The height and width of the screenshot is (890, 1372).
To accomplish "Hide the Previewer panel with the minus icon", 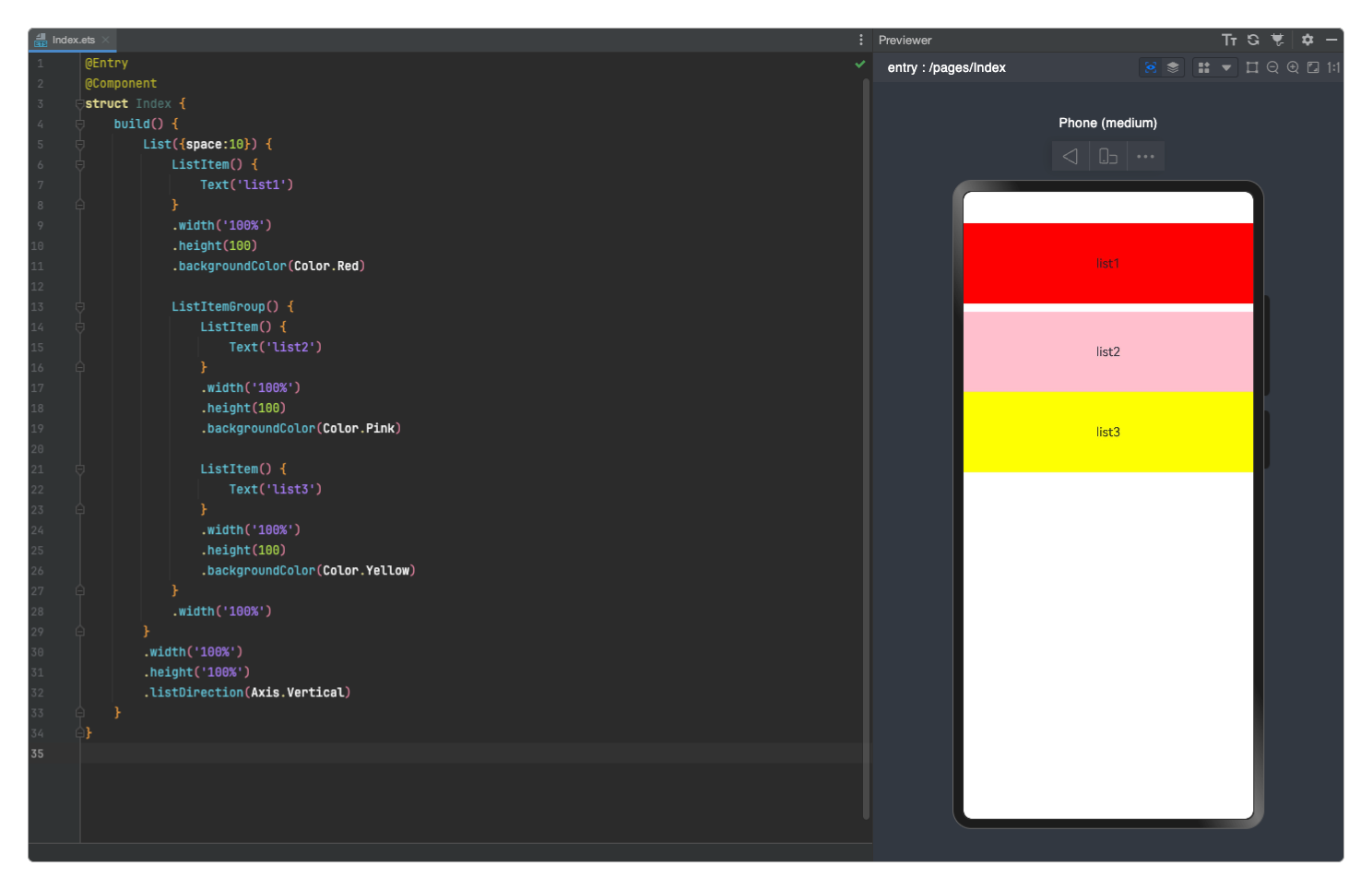I will (1331, 40).
